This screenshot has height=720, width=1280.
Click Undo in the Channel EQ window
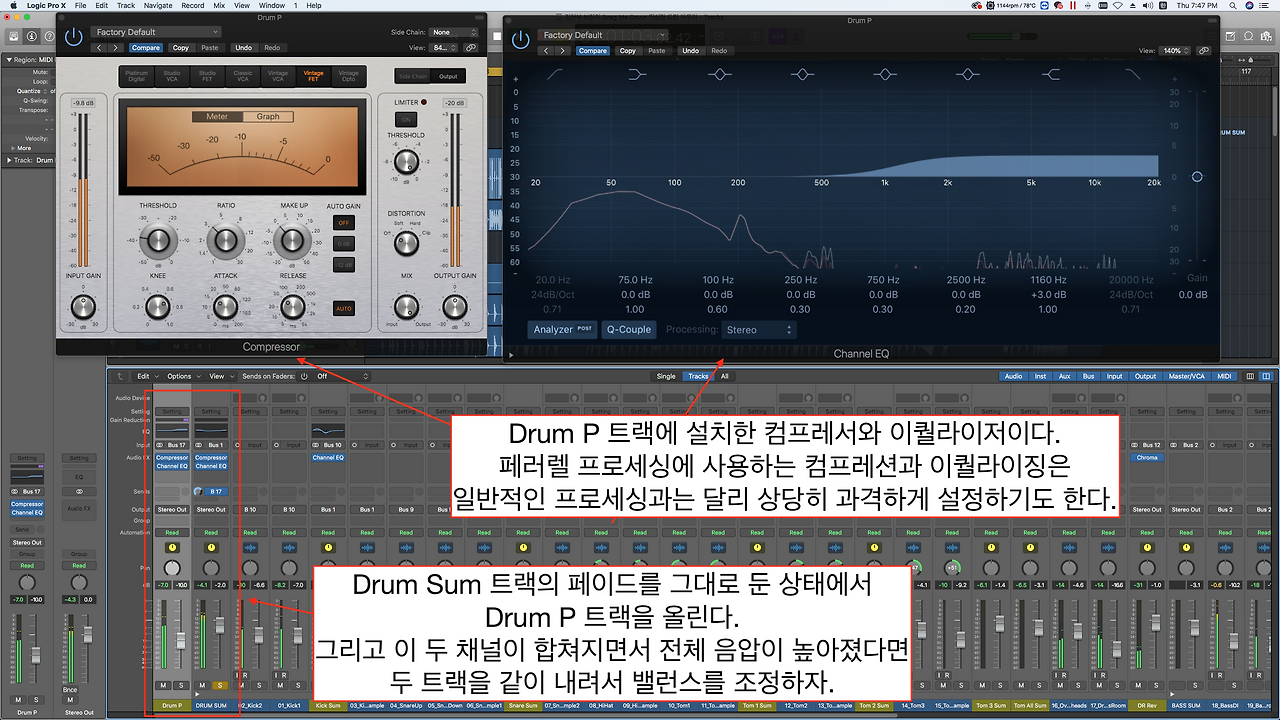click(x=690, y=50)
